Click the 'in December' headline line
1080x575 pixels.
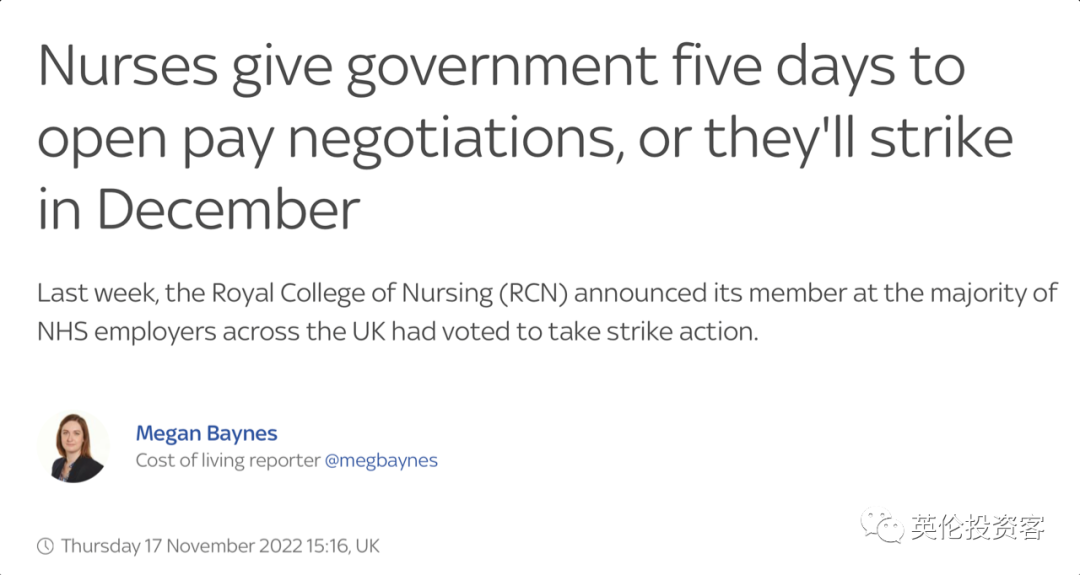[199, 207]
